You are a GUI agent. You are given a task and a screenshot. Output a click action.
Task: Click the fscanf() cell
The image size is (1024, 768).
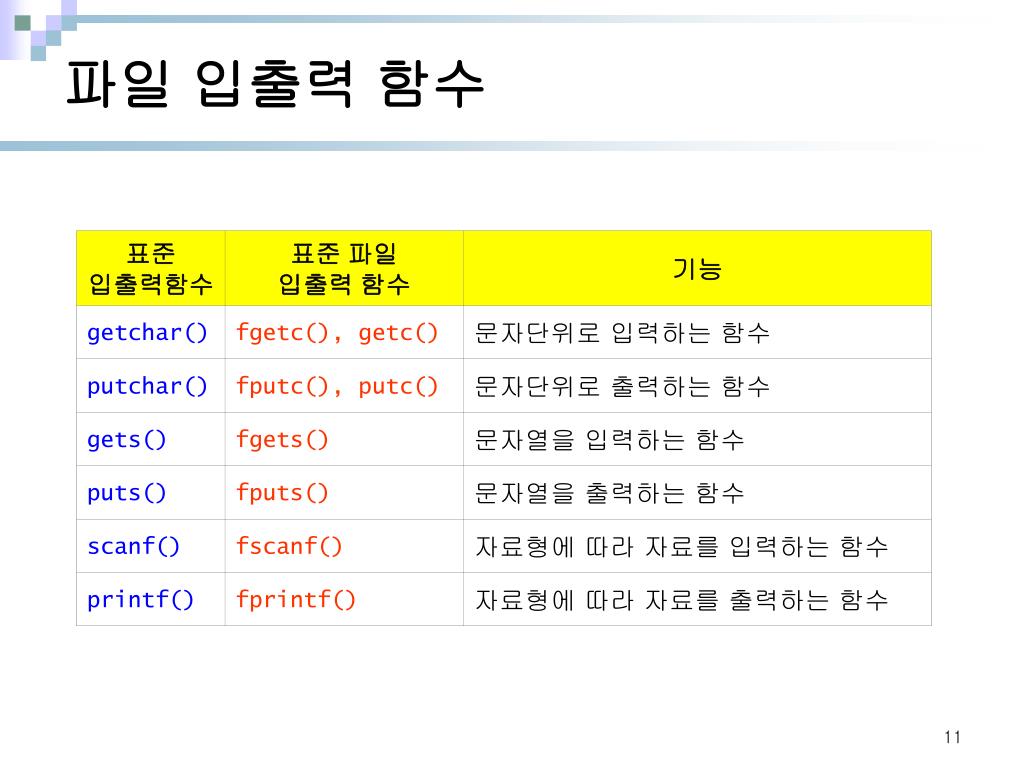tap(344, 546)
